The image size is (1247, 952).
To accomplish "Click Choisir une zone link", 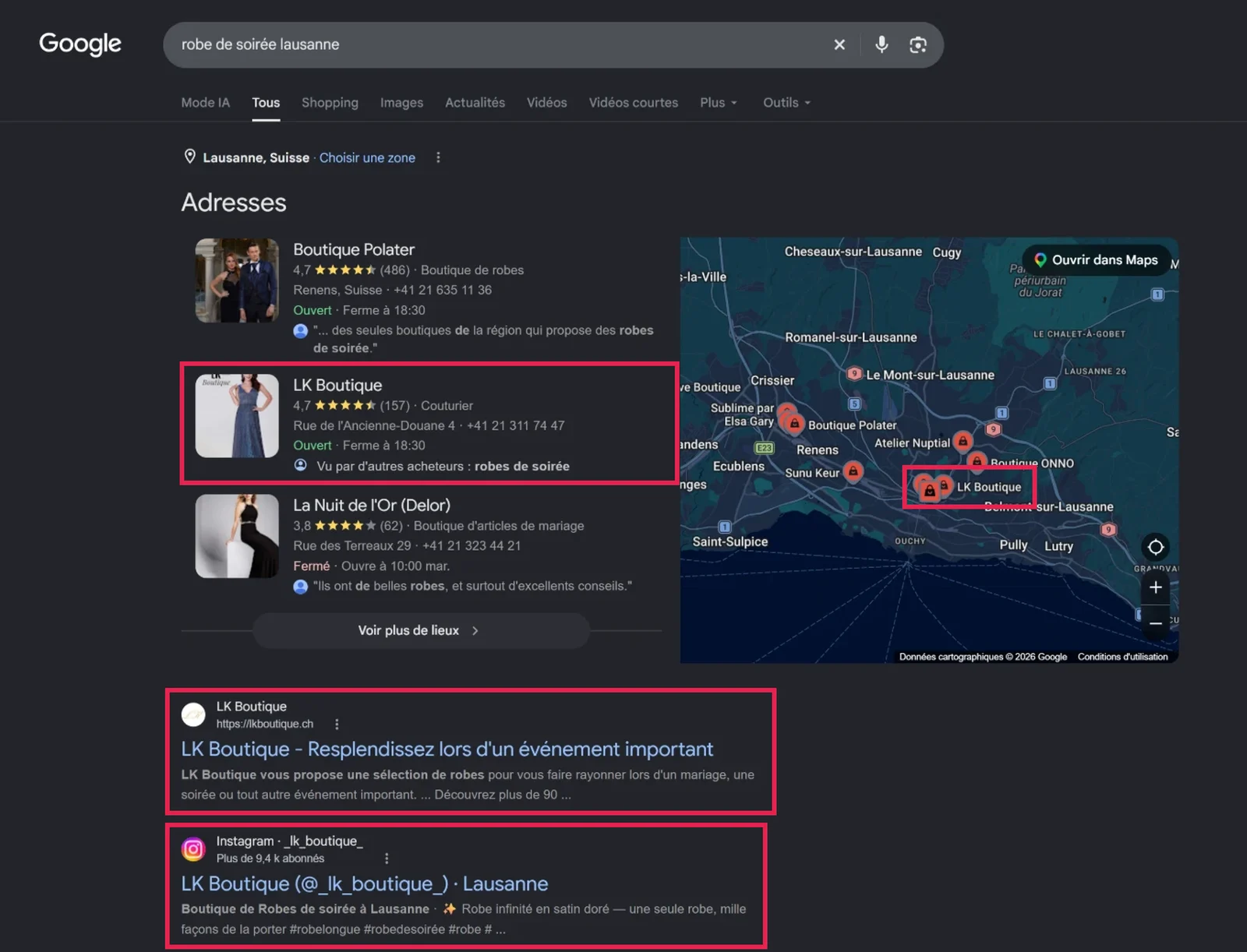I will click(x=367, y=157).
